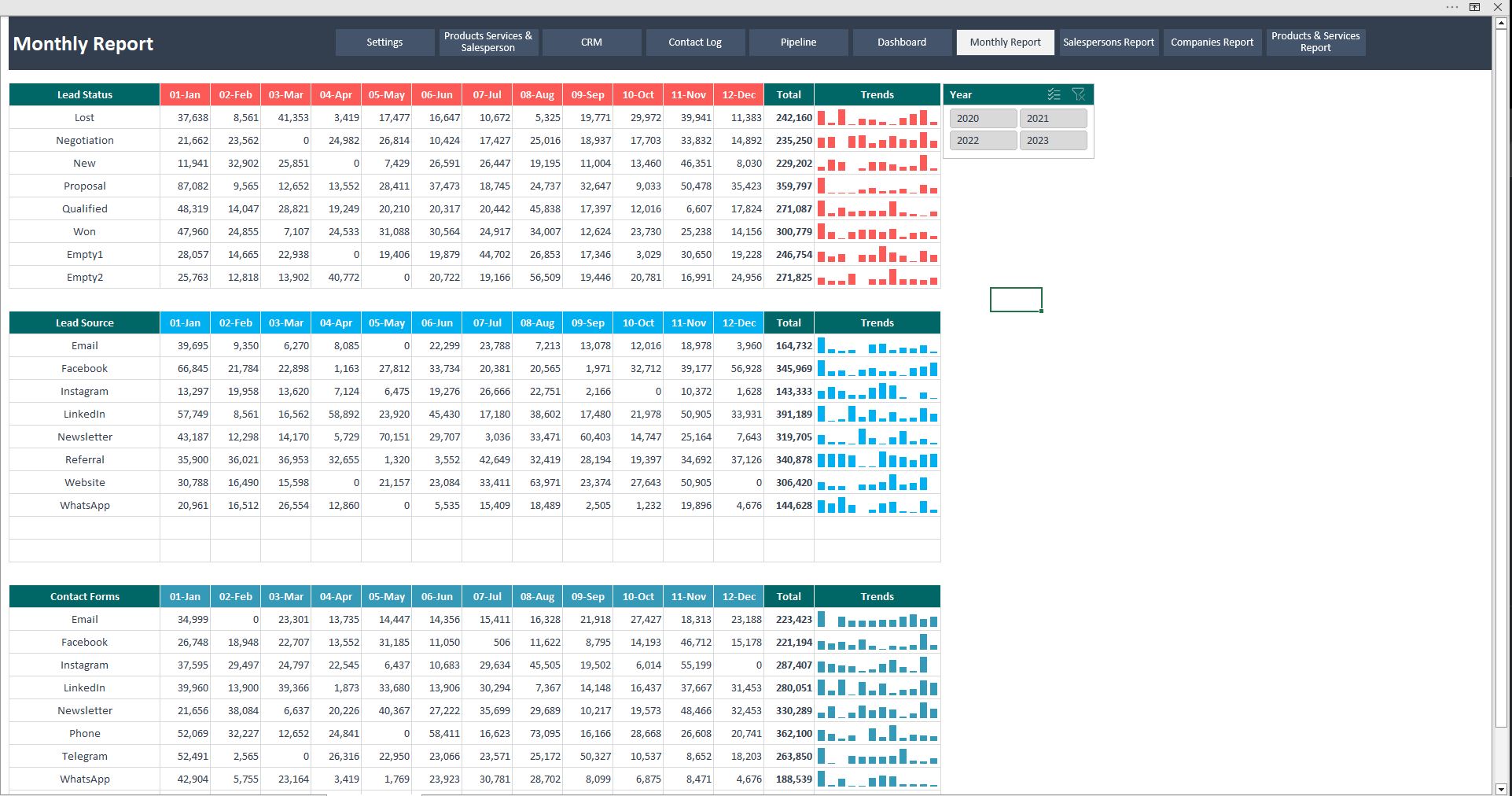This screenshot has height=796, width=1512.
Task: Open the ribbon display options icon
Action: click(1475, 7)
